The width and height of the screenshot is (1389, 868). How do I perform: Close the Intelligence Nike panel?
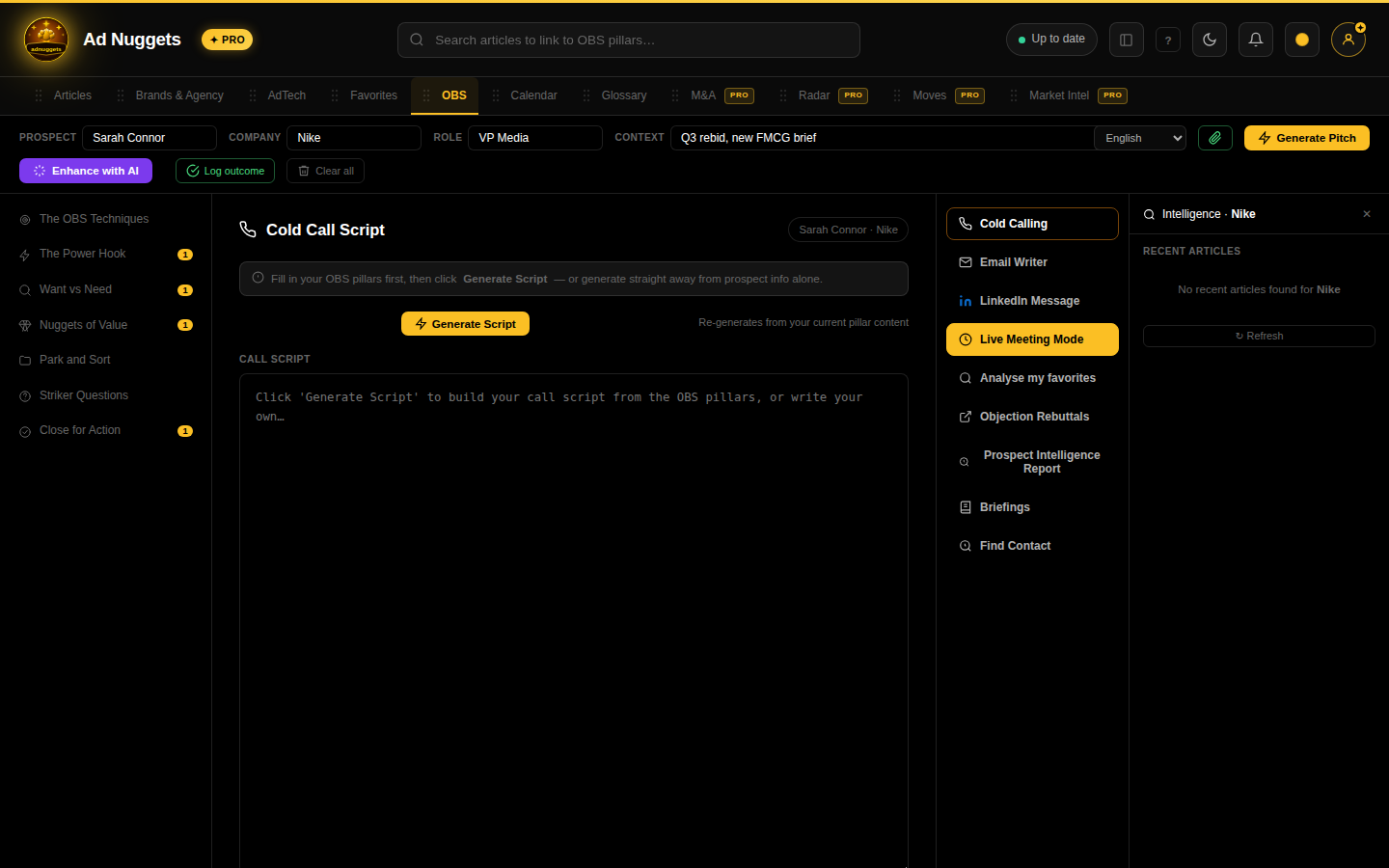click(x=1367, y=214)
